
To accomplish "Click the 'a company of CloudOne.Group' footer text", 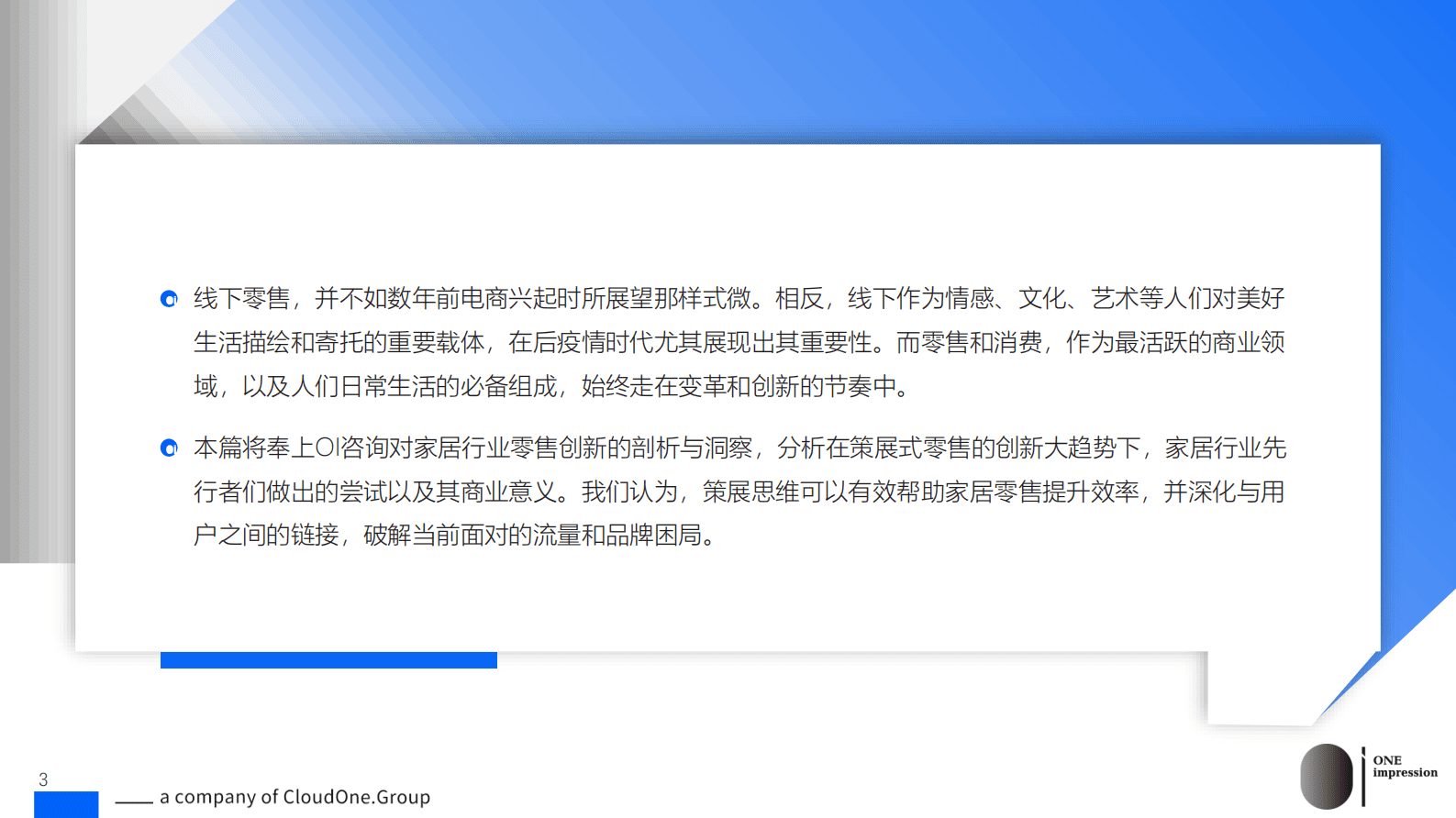I will coord(295,797).
